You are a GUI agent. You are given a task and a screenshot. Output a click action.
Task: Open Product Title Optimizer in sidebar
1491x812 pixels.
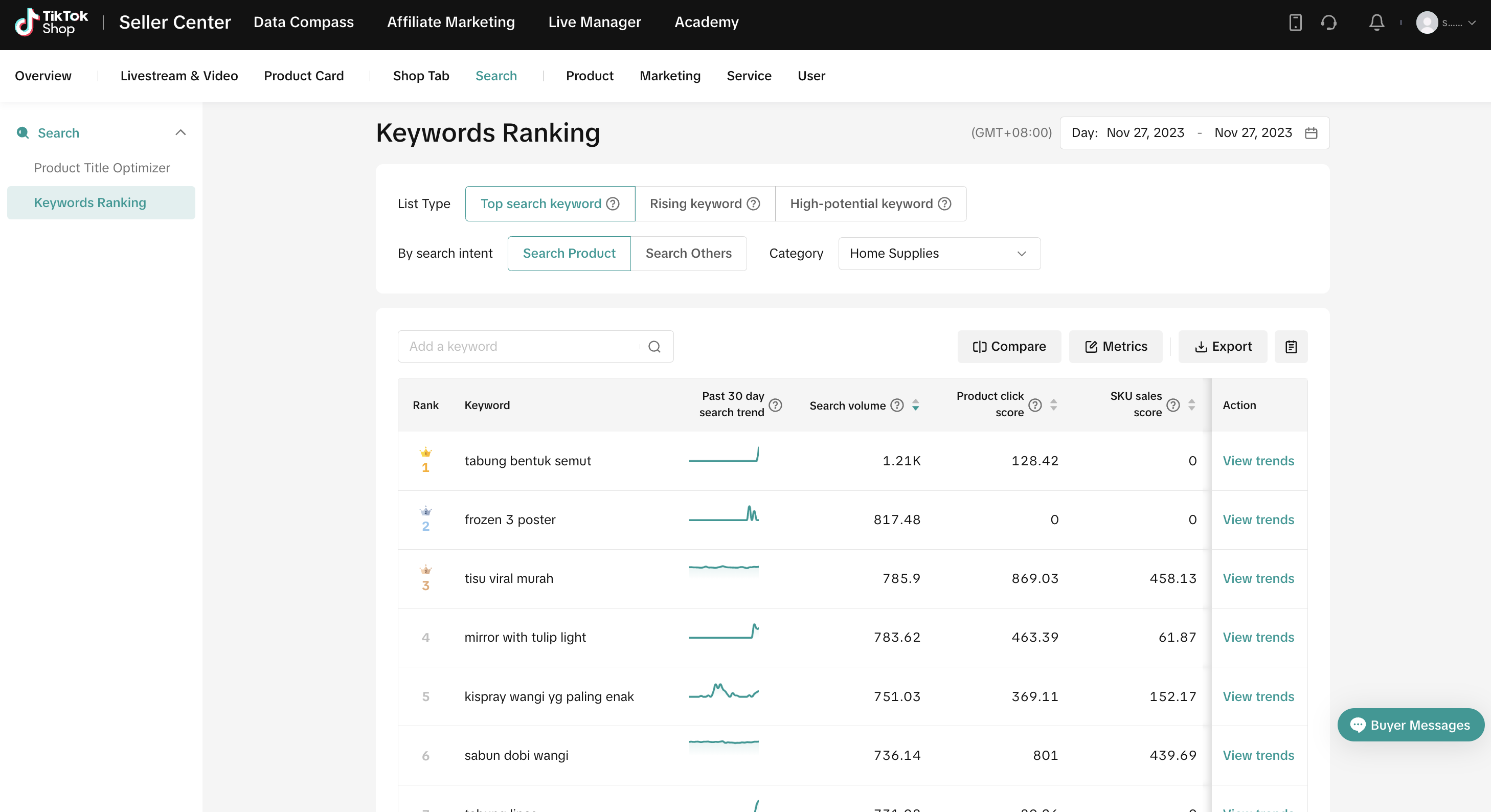pyautogui.click(x=102, y=168)
